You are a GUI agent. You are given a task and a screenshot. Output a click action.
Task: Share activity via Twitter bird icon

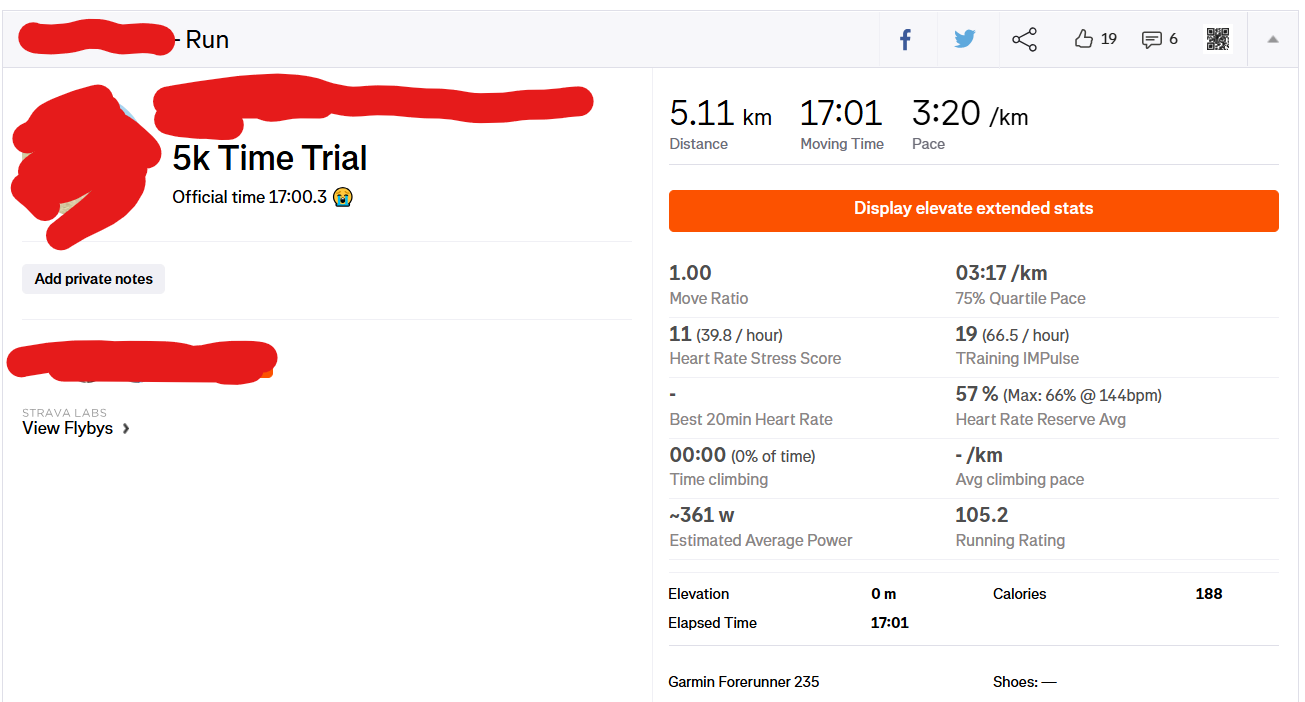(964, 40)
